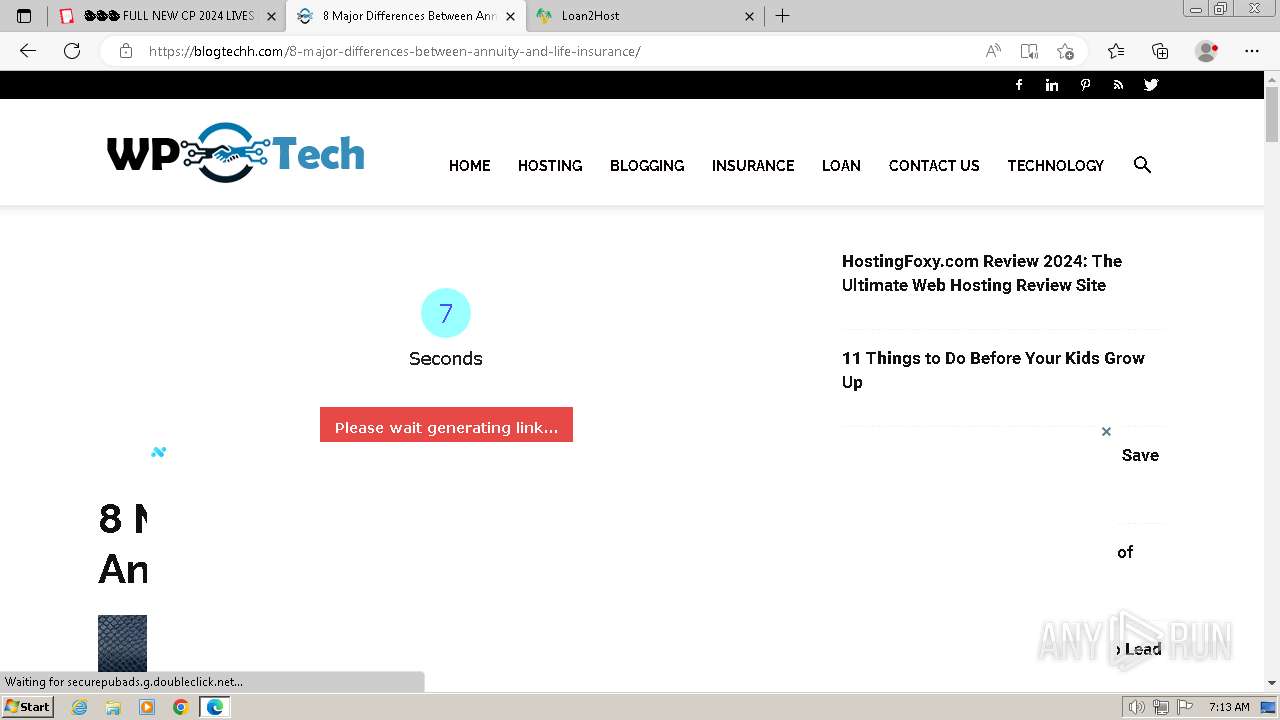Viewport: 1280px width, 720px height.
Task: Click the 7 seconds countdown circle
Action: 446,313
